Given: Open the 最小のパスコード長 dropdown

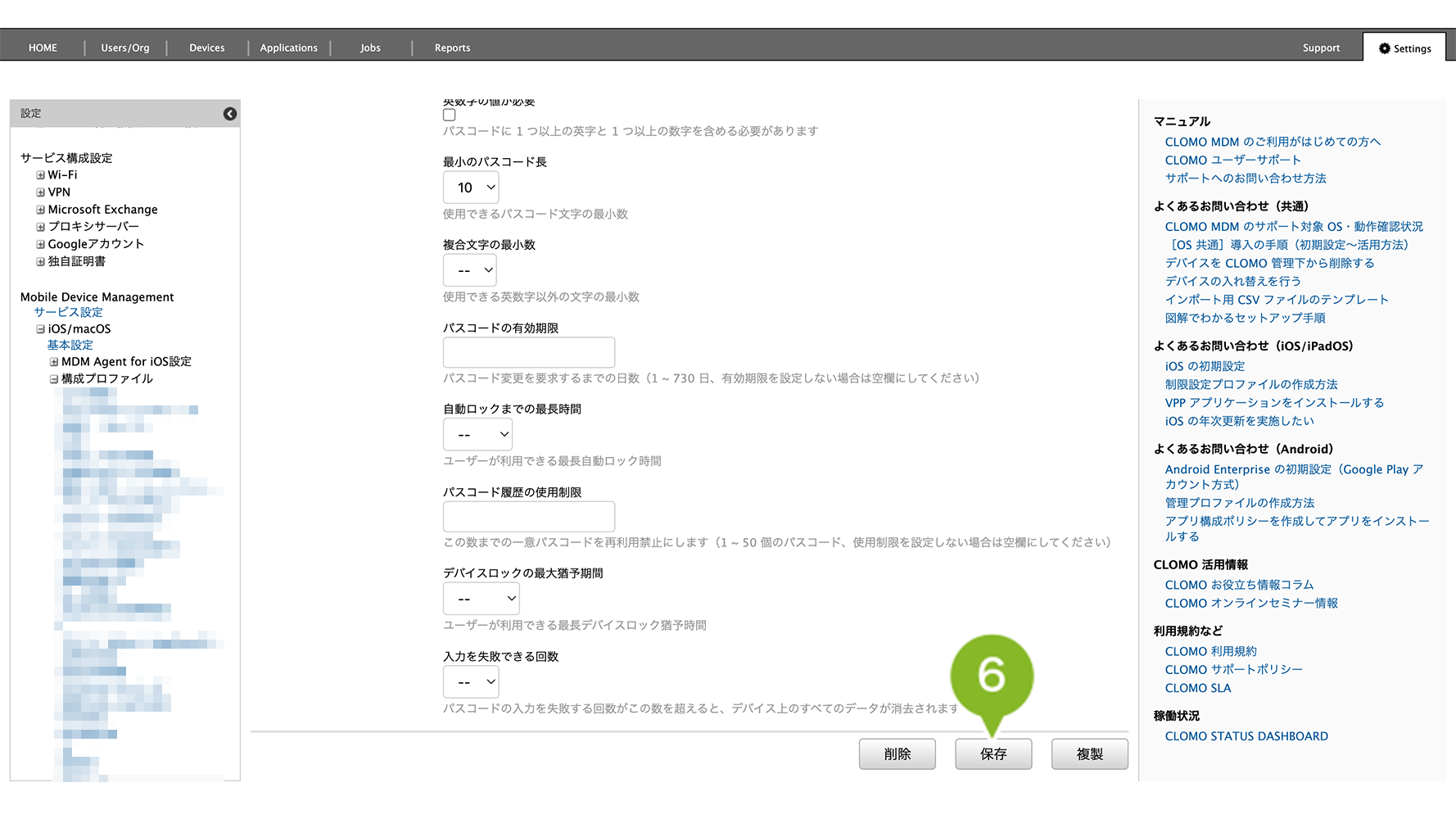Looking at the screenshot, I should tap(471, 188).
